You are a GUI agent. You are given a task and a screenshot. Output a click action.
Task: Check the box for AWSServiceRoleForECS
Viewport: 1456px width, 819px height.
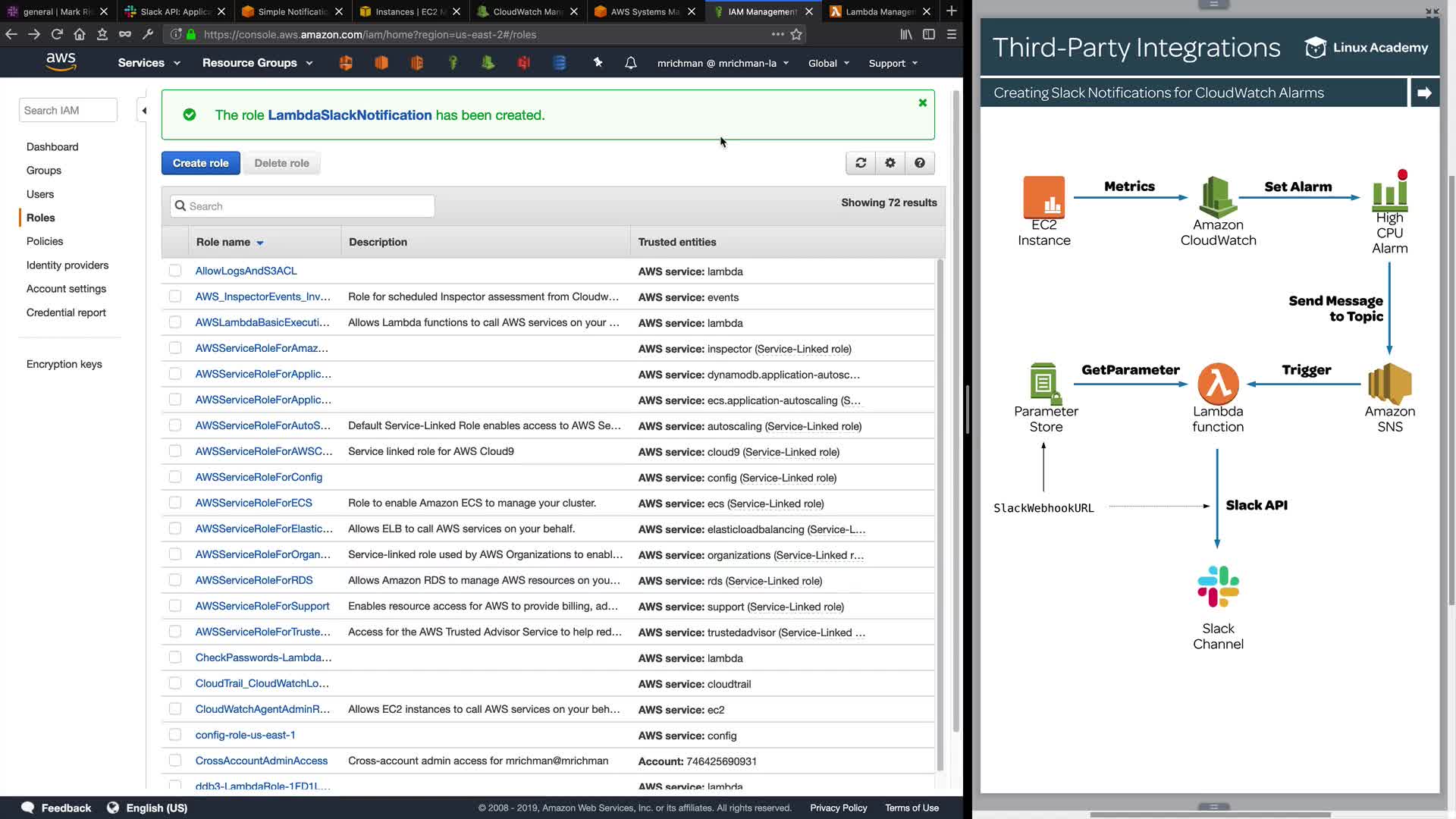pyautogui.click(x=175, y=503)
